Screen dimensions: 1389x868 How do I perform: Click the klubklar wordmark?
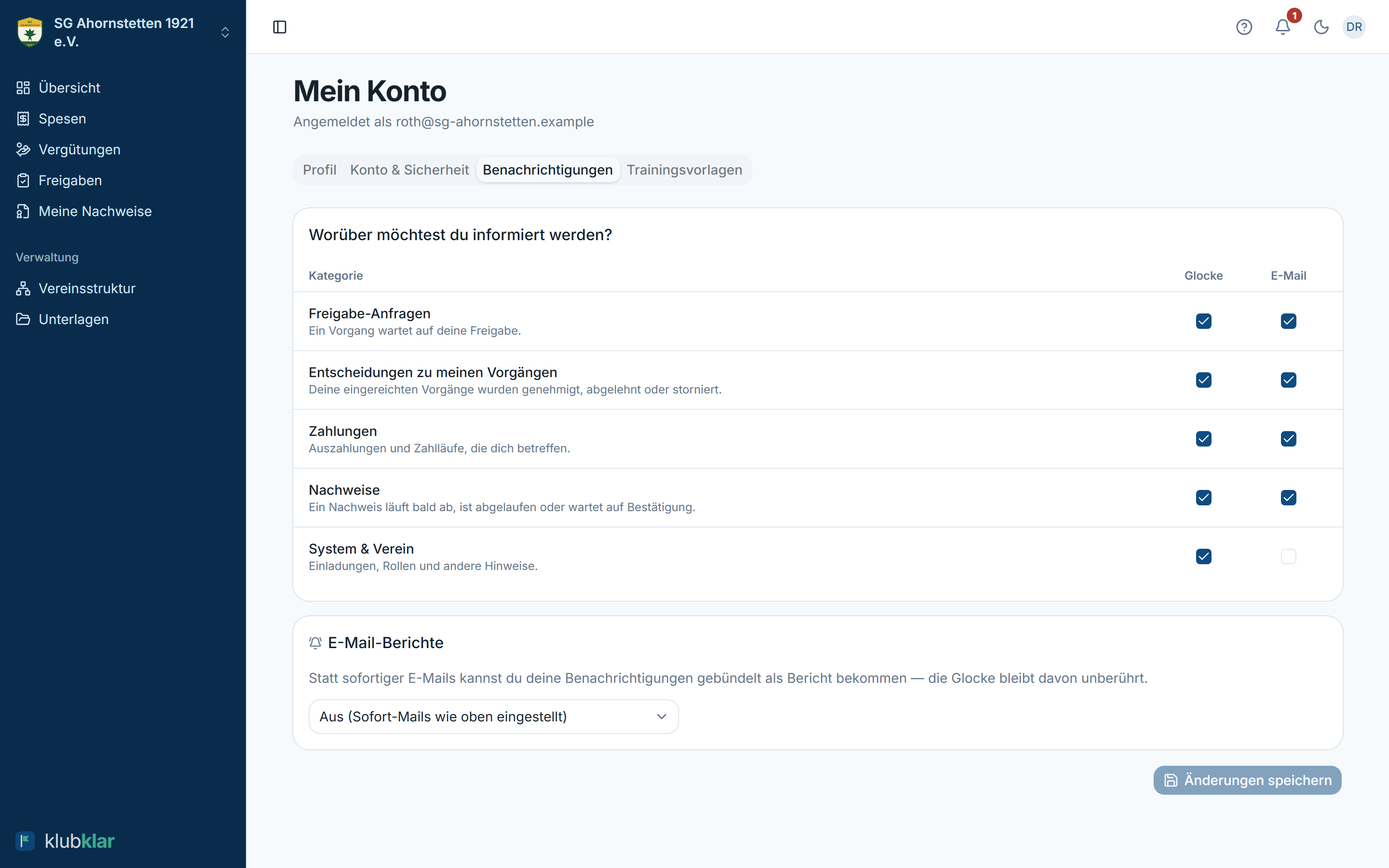coord(80,841)
